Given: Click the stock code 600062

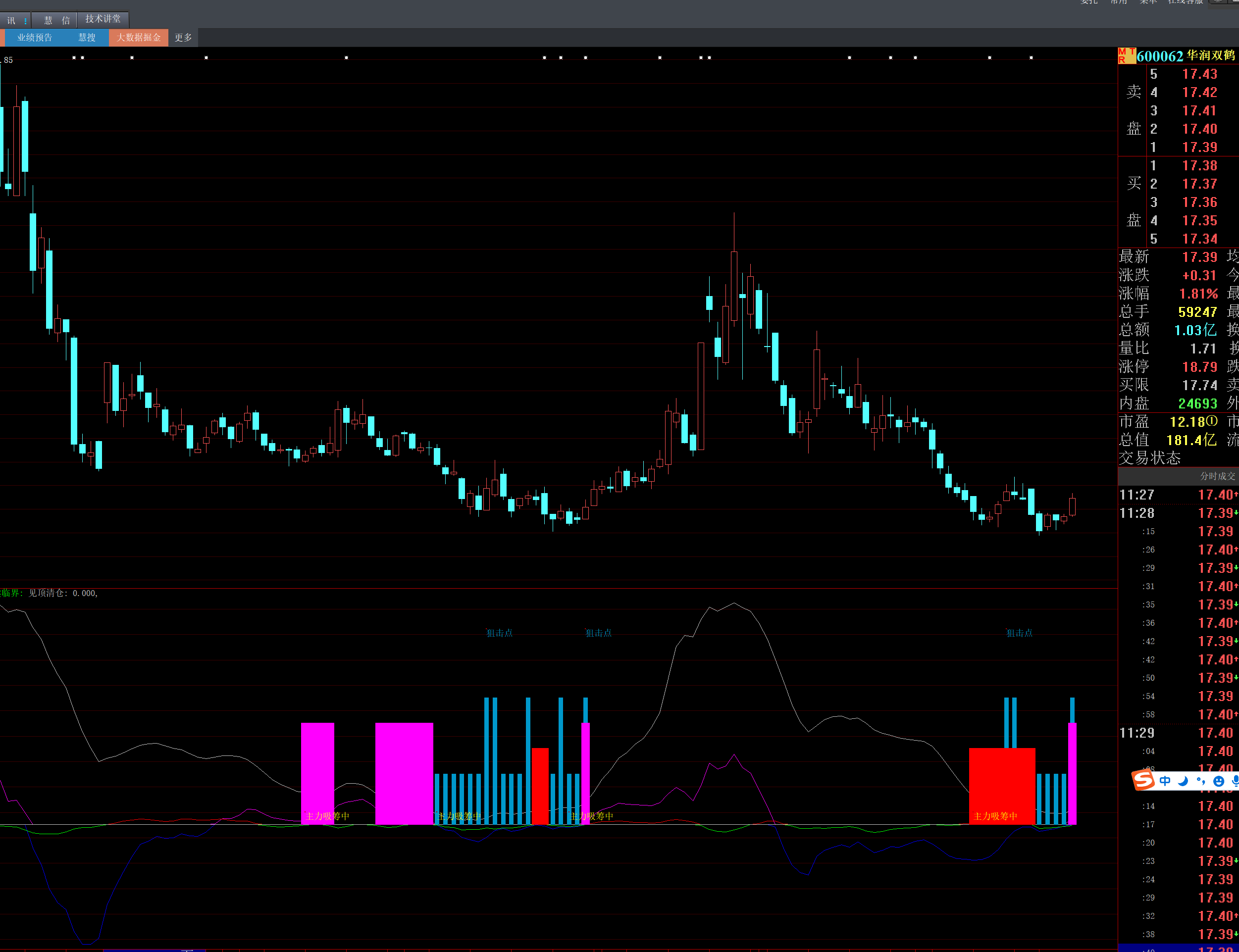Looking at the screenshot, I should [x=1160, y=56].
